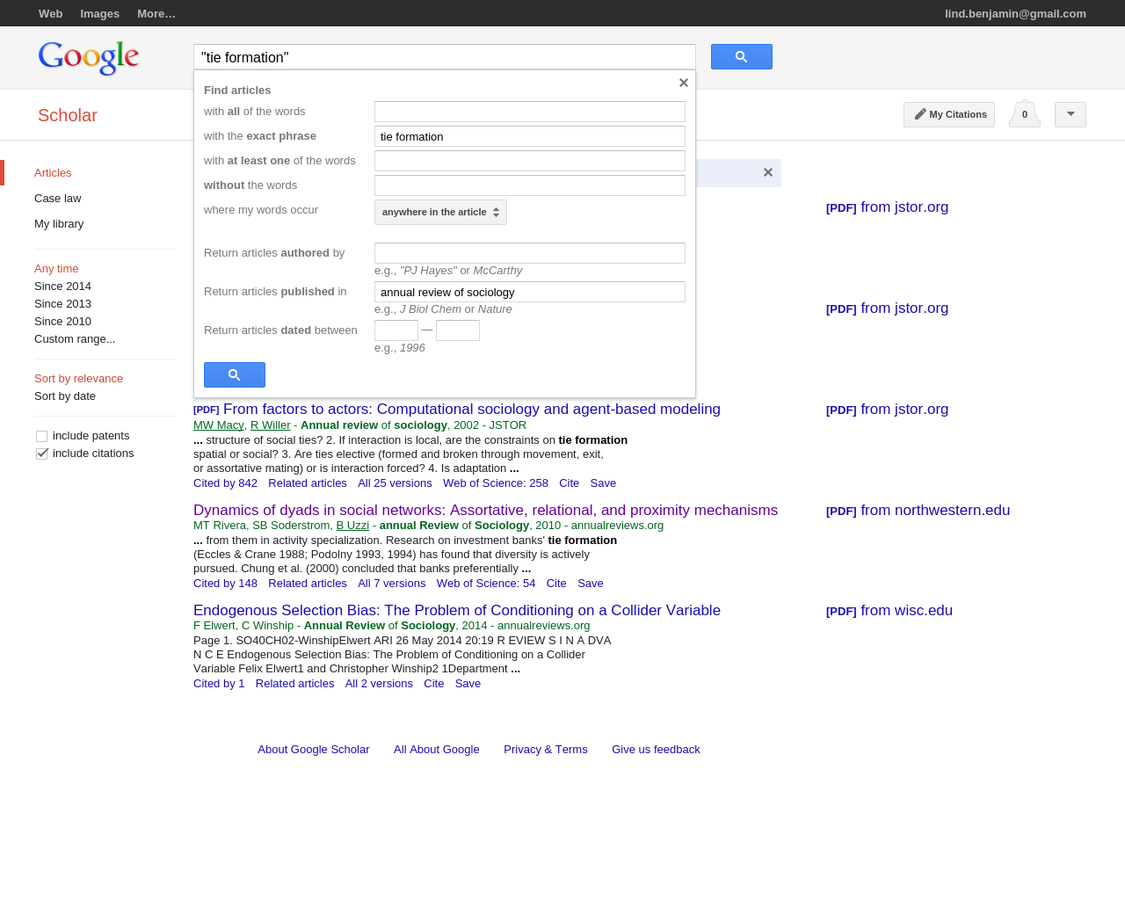The height and width of the screenshot is (900, 1125).
Task: Close the advanced search panel
Action: pos(684,83)
